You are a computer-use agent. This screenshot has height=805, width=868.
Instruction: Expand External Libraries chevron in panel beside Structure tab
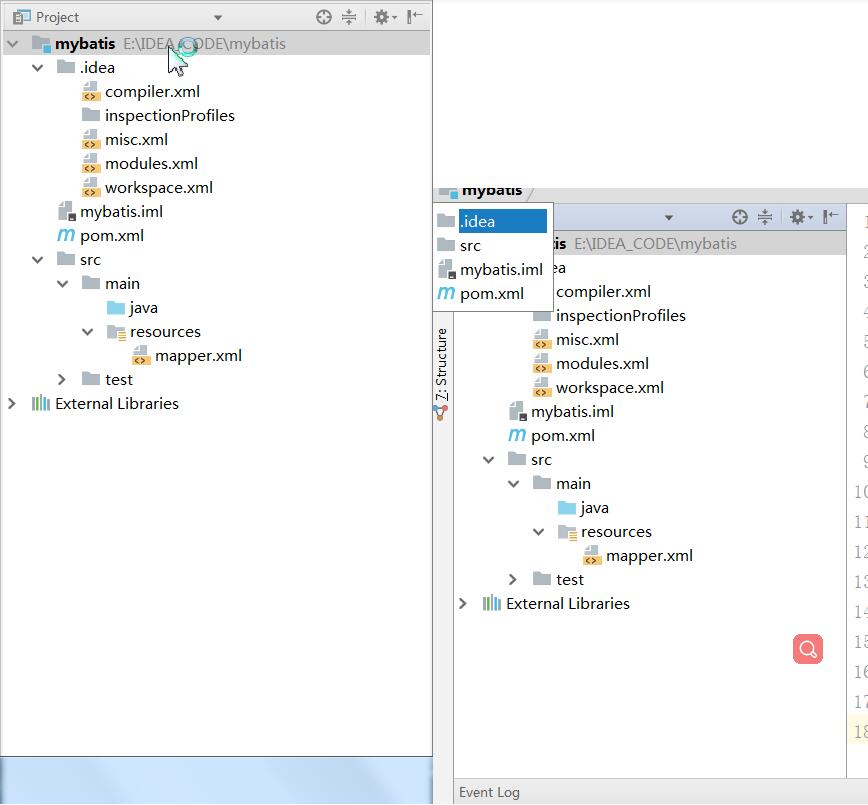[463, 603]
